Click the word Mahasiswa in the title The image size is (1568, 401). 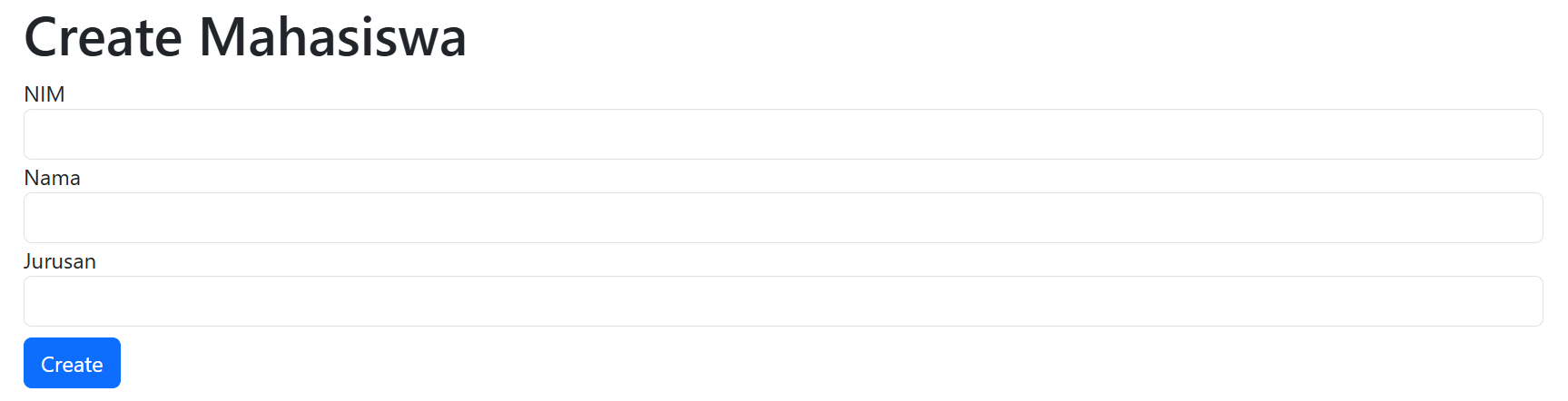point(332,38)
